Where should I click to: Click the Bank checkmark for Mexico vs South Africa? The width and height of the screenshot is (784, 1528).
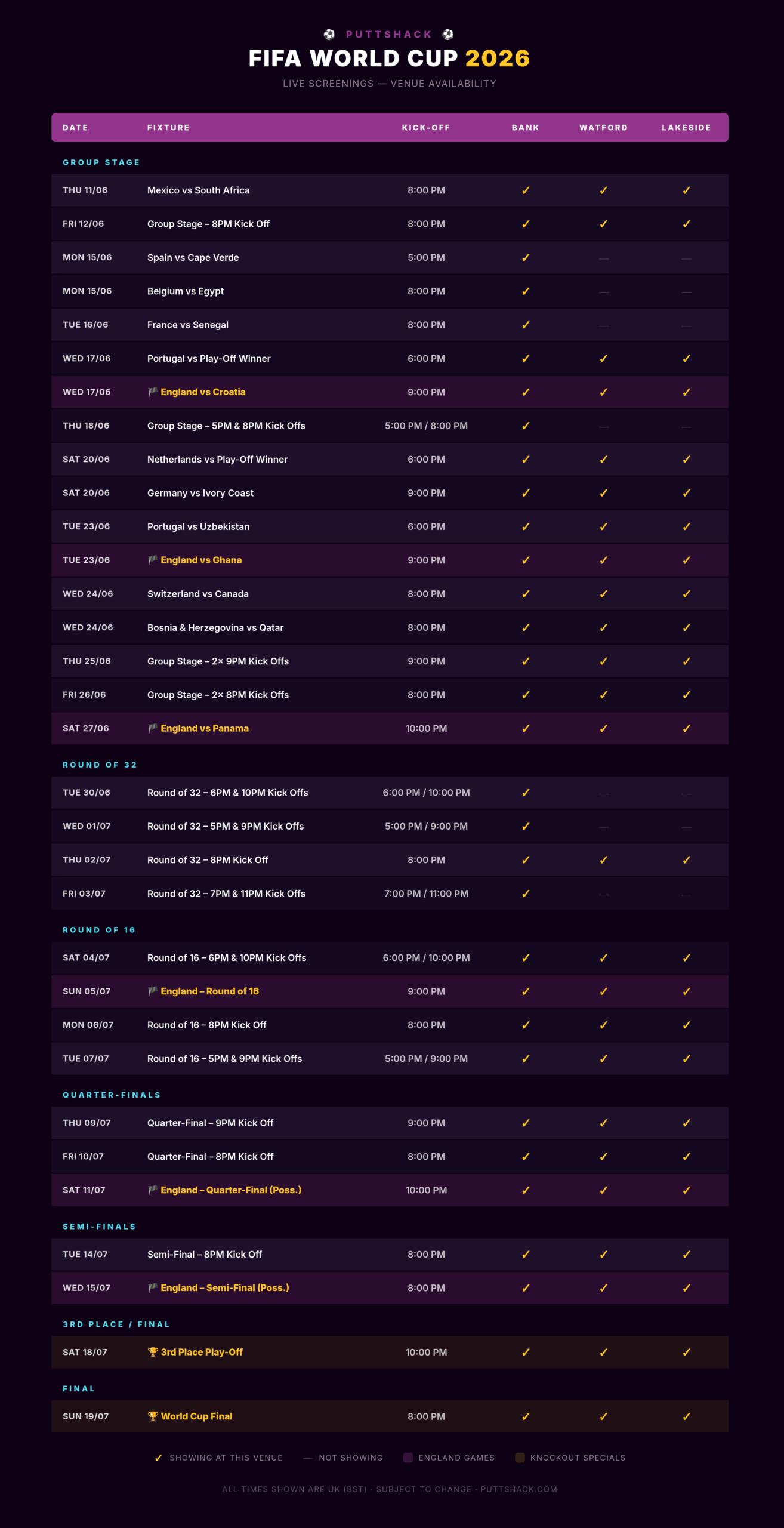pyautogui.click(x=526, y=190)
